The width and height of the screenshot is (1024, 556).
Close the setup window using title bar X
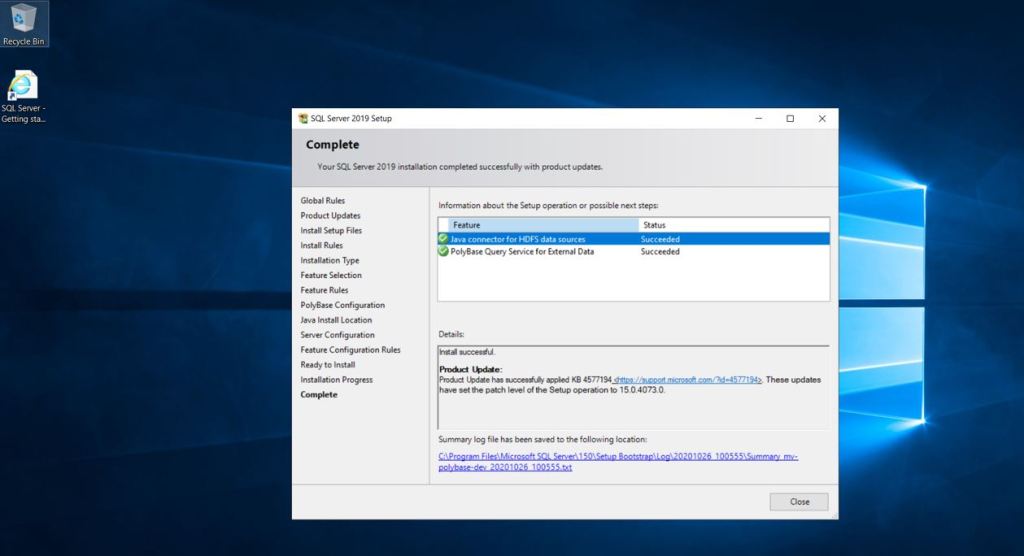pyautogui.click(x=822, y=118)
